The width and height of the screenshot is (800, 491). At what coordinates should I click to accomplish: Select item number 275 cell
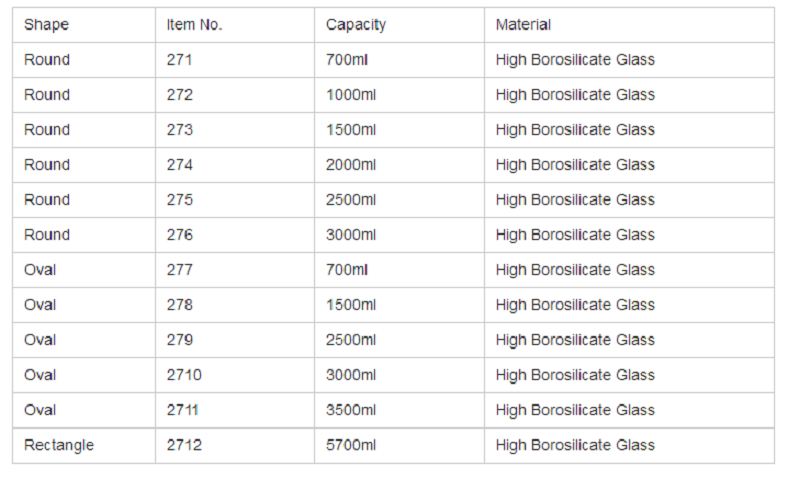pyautogui.click(x=180, y=200)
